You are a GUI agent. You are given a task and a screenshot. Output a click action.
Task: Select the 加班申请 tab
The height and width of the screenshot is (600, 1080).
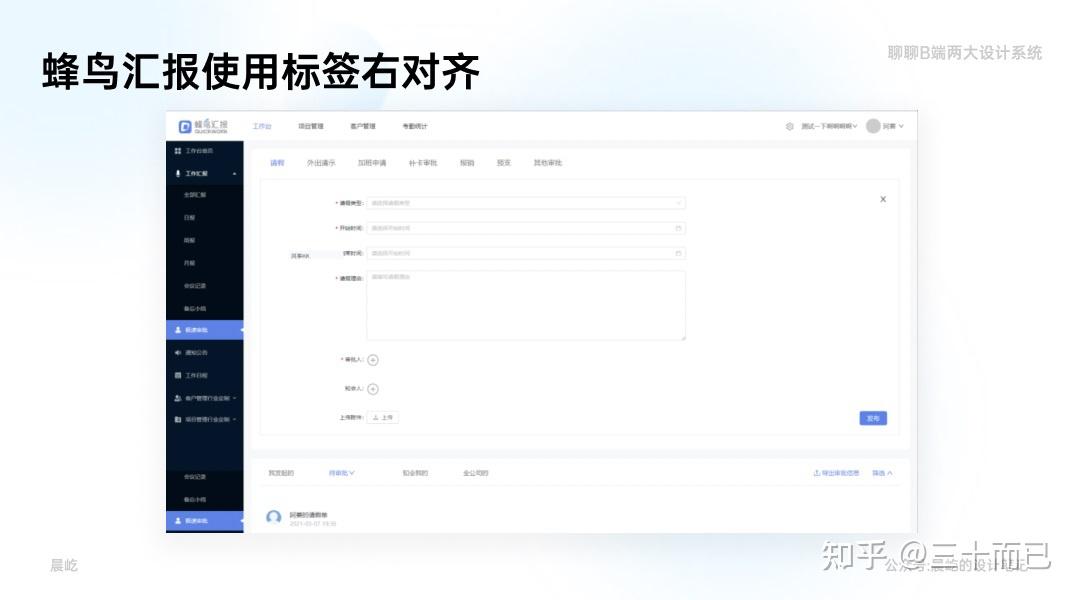[x=372, y=163]
